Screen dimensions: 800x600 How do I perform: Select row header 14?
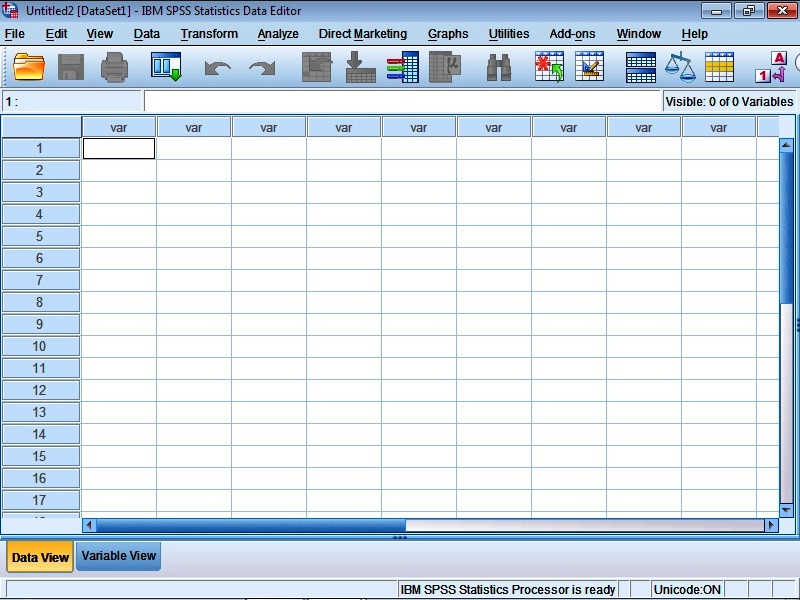click(41, 434)
